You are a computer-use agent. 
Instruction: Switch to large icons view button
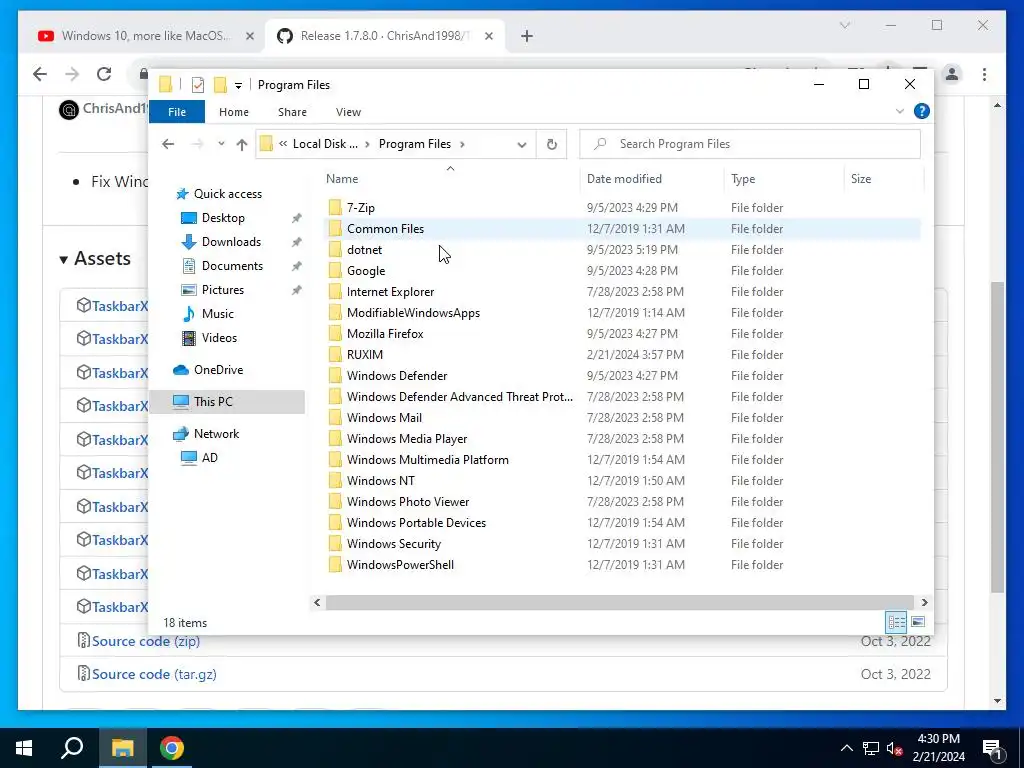[918, 622]
